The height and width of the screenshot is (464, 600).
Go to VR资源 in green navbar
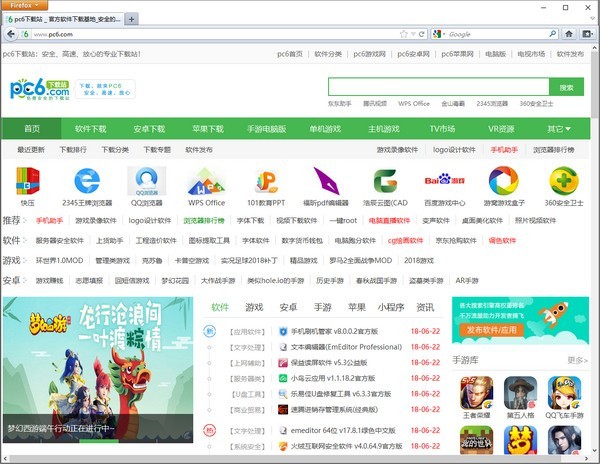click(x=501, y=129)
